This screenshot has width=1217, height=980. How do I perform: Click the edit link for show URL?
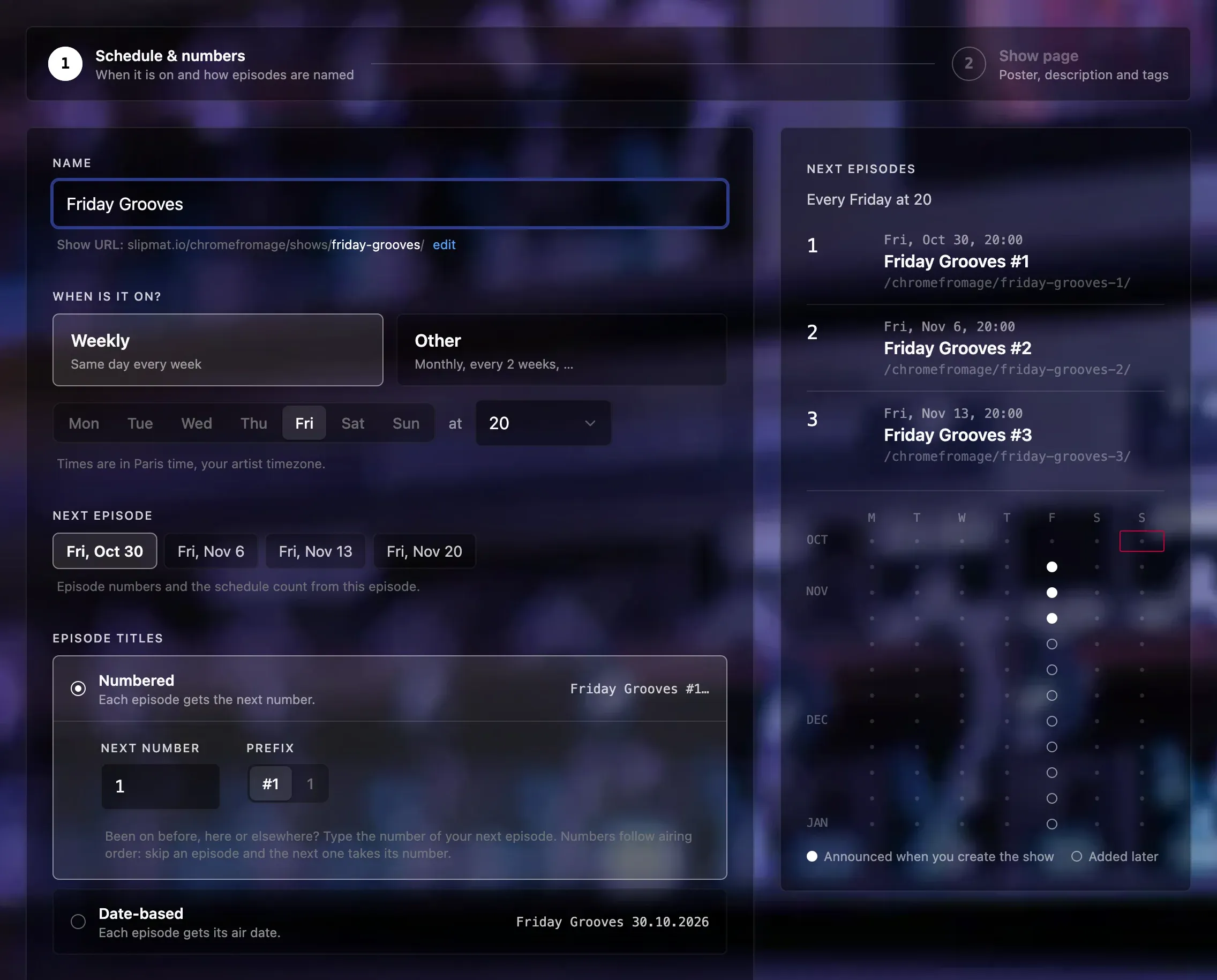444,244
